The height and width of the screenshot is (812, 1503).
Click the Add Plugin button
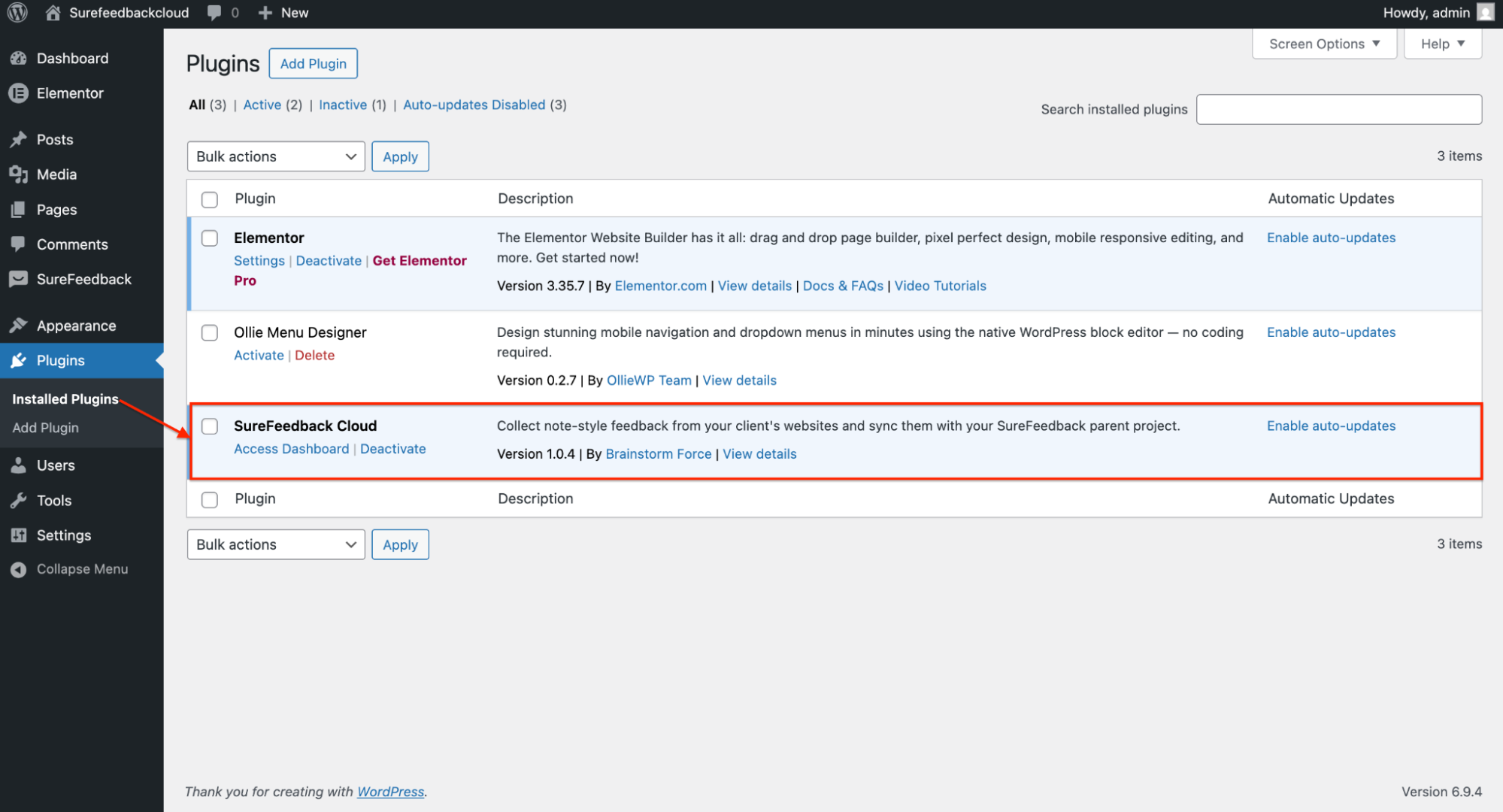(313, 64)
